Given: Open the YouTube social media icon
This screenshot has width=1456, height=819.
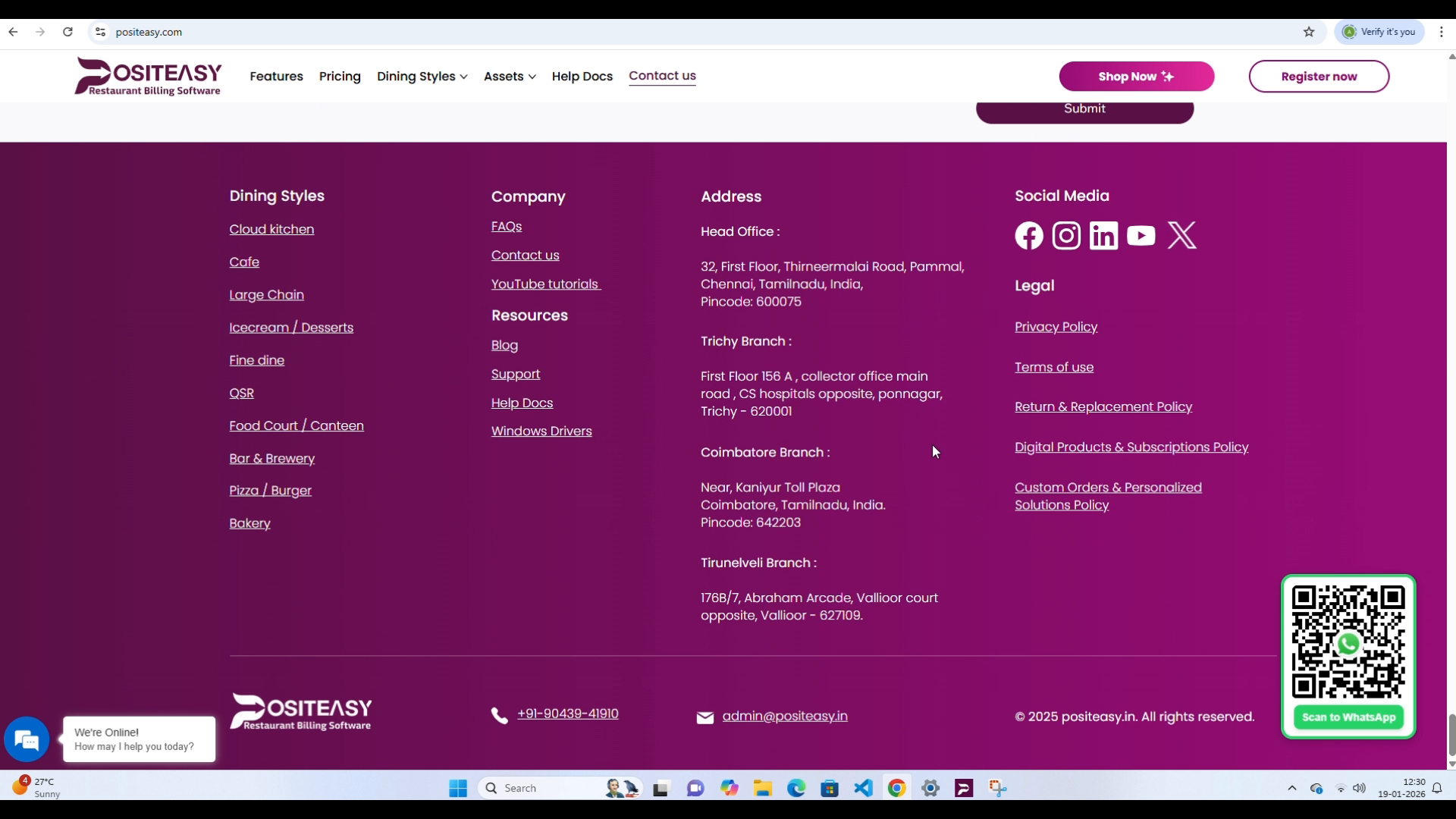Looking at the screenshot, I should 1141,236.
